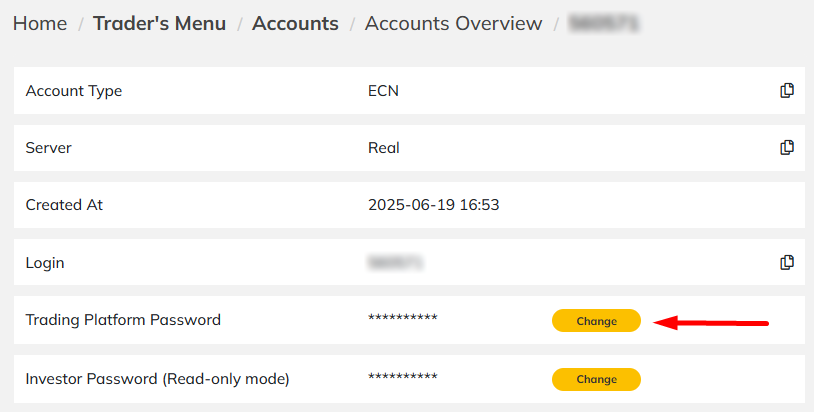Click the Trading Platform Password label

point(123,320)
